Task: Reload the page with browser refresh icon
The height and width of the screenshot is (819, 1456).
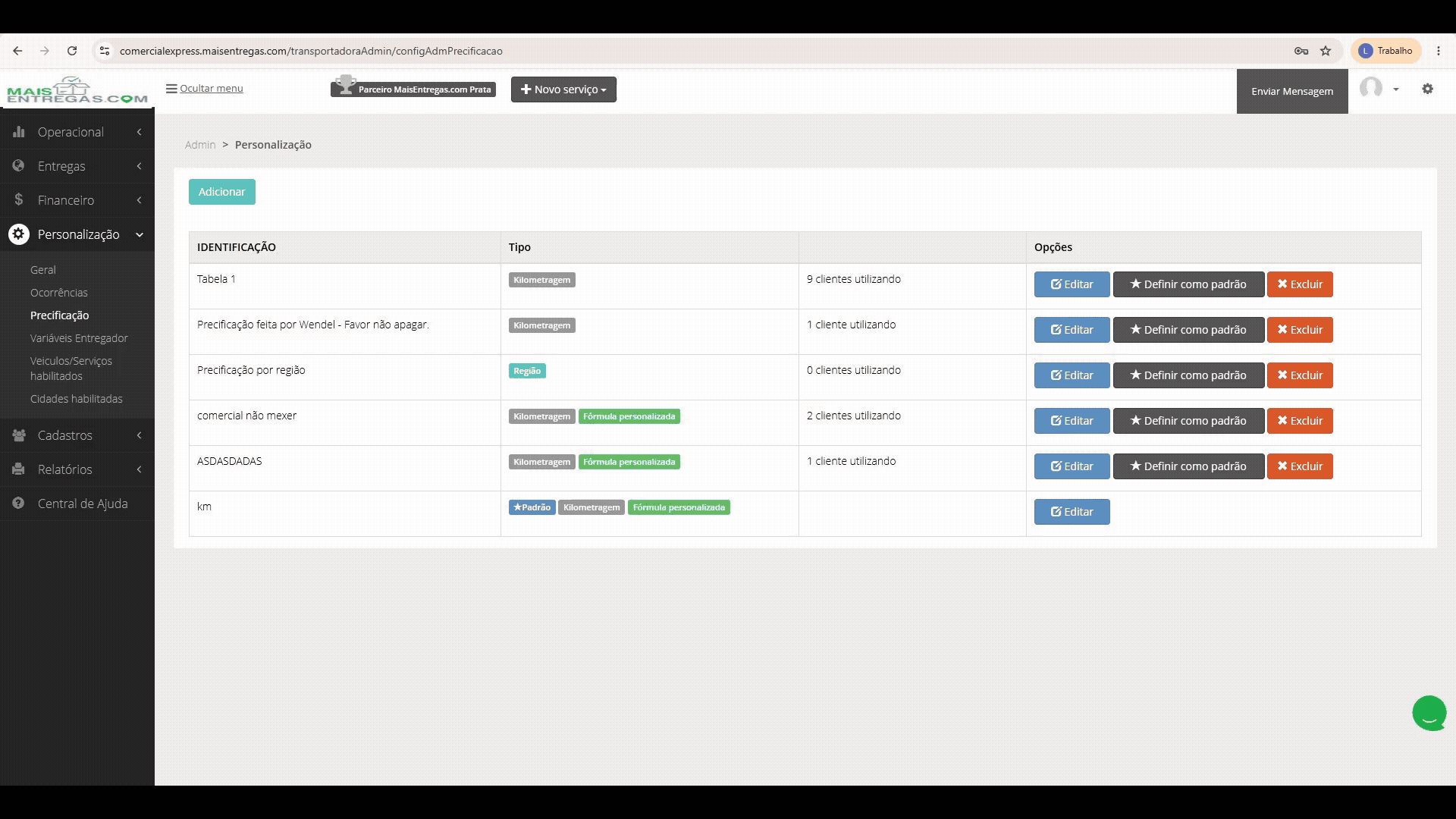Action: (72, 51)
